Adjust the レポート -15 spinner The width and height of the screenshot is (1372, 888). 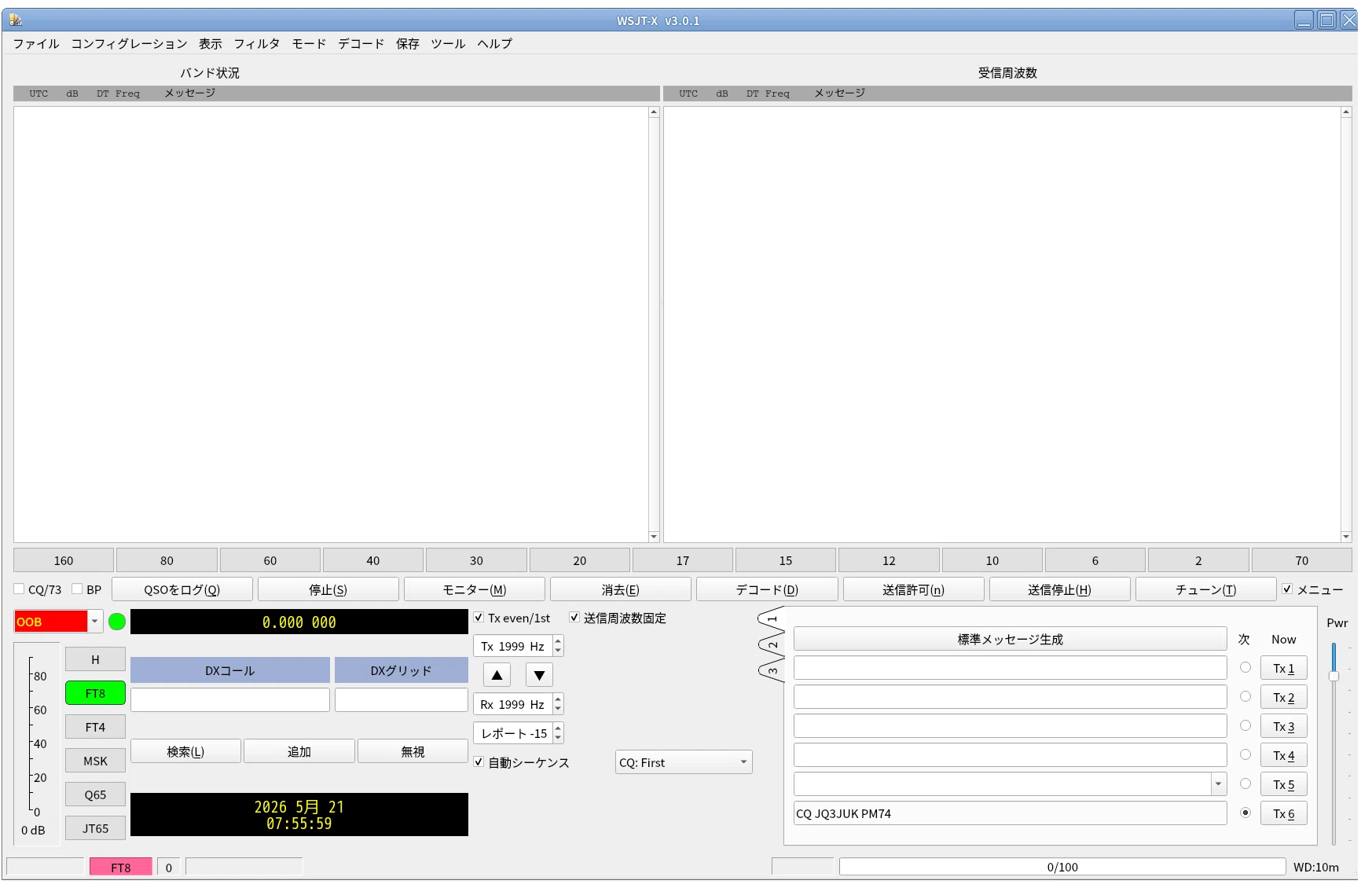click(x=519, y=733)
